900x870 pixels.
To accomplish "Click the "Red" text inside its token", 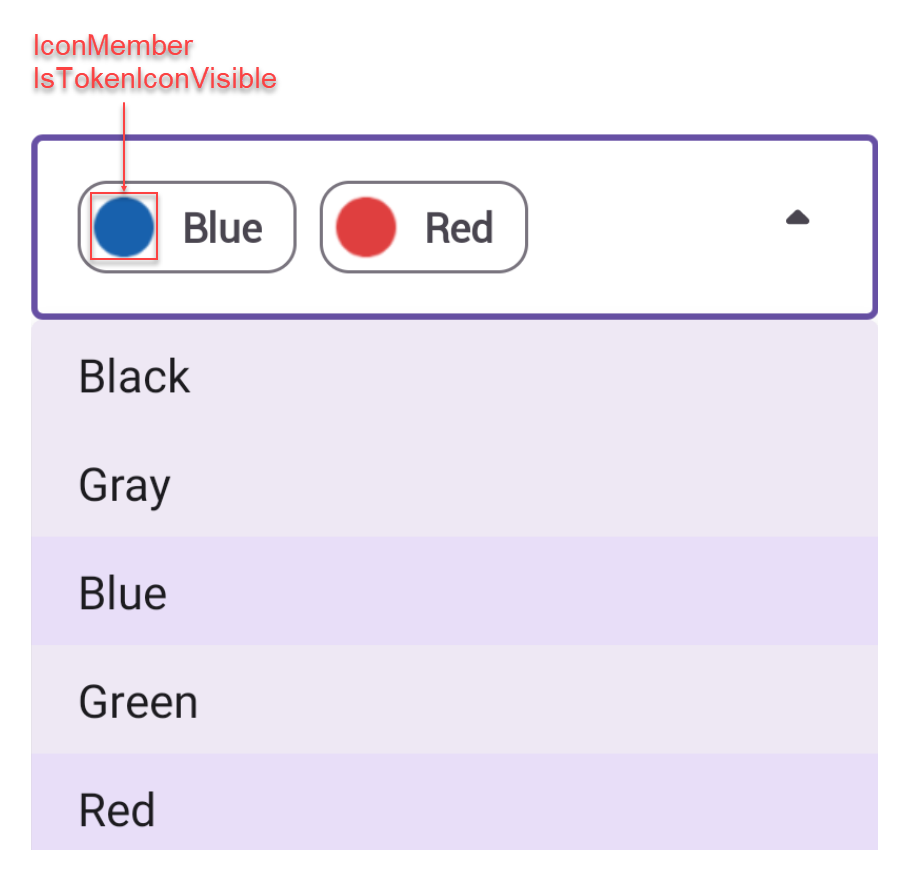I will click(459, 228).
